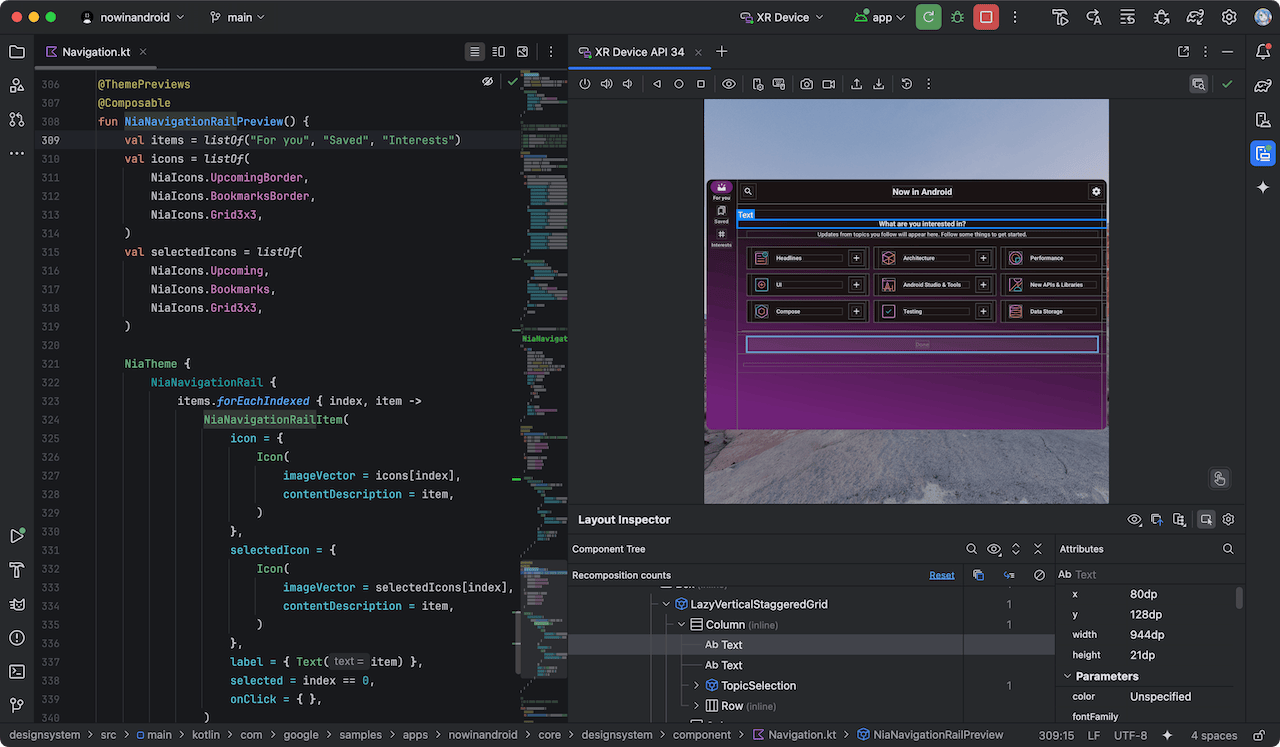Click the emulator Volume Down icon
Viewport: 1280px width, 747px height.
coord(628,84)
